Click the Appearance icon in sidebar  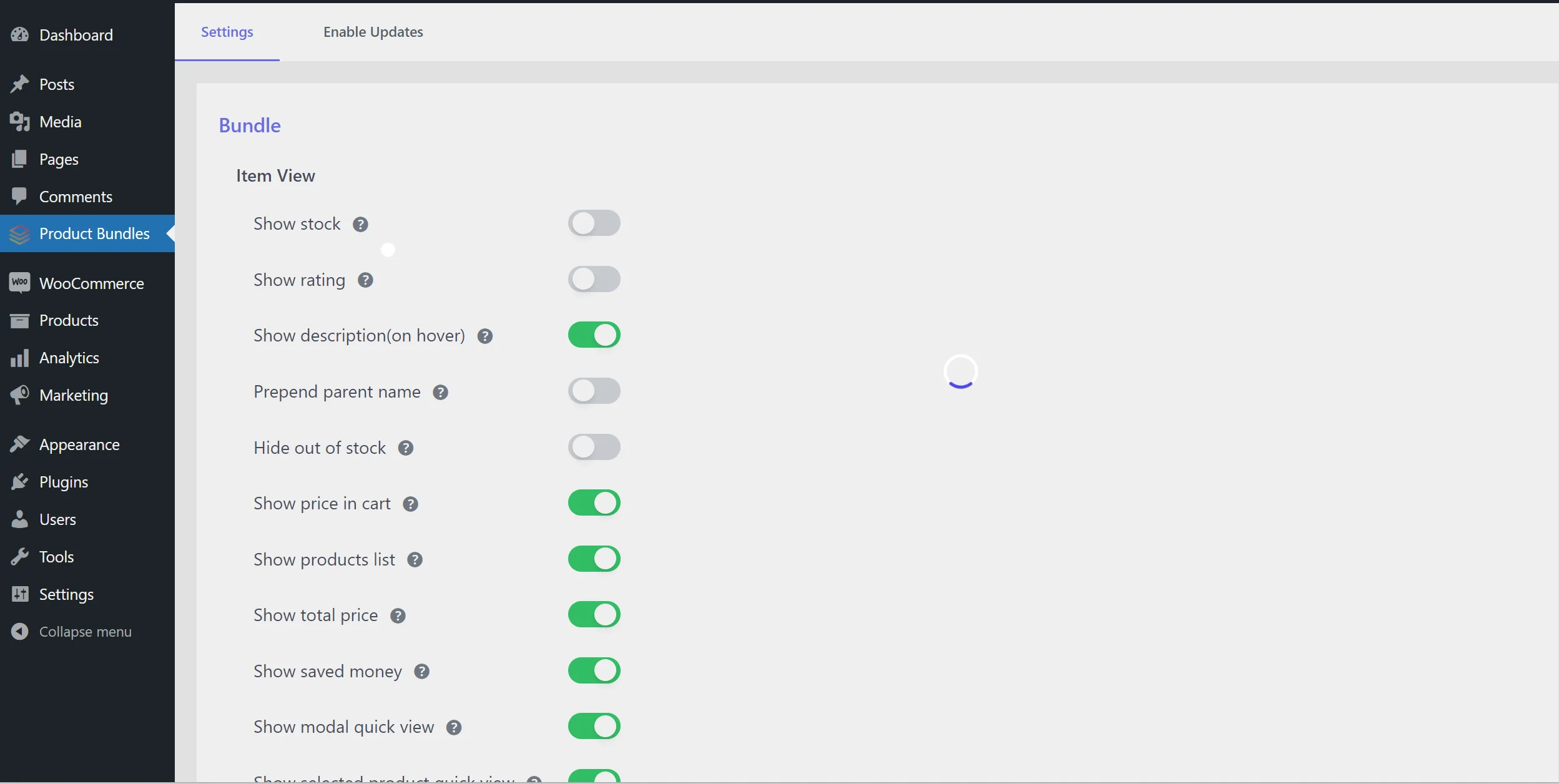[19, 444]
